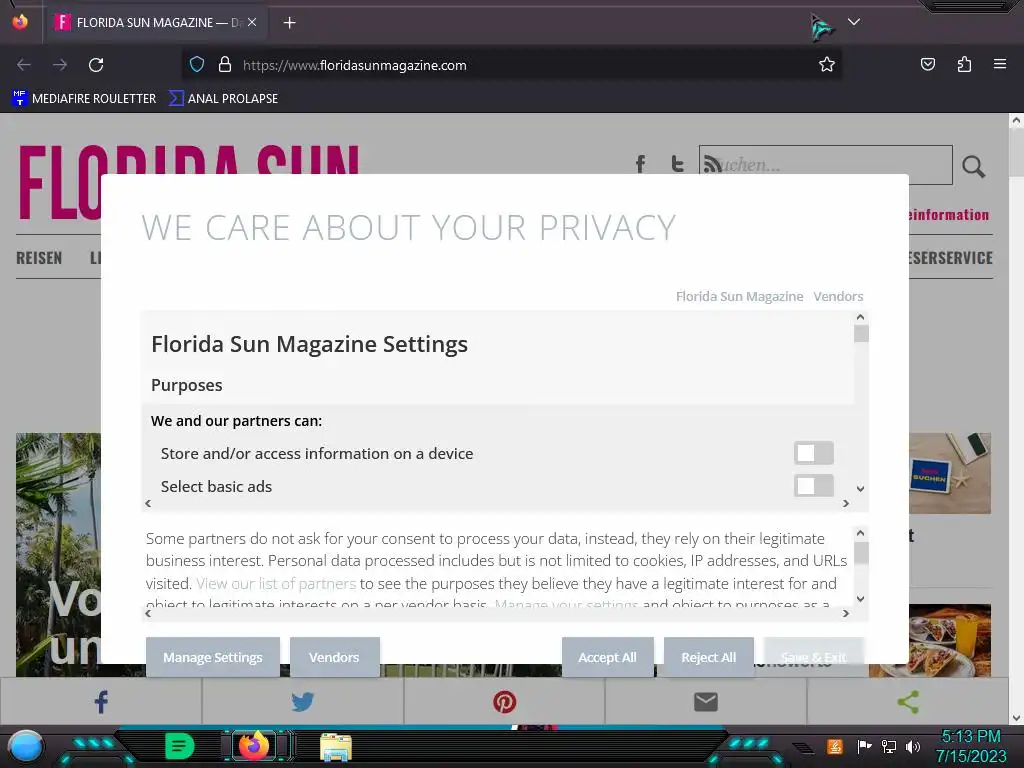The height and width of the screenshot is (768, 1024).
Task: Open the Action Center flag tray icon
Action: pos(864,746)
